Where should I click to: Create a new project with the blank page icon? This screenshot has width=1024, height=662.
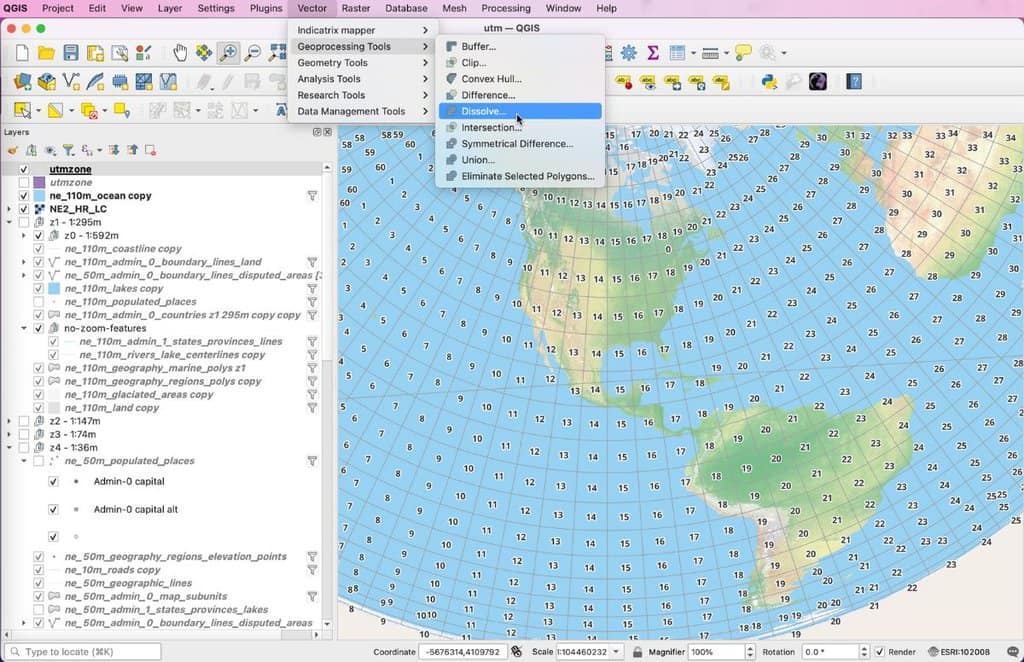pos(22,53)
